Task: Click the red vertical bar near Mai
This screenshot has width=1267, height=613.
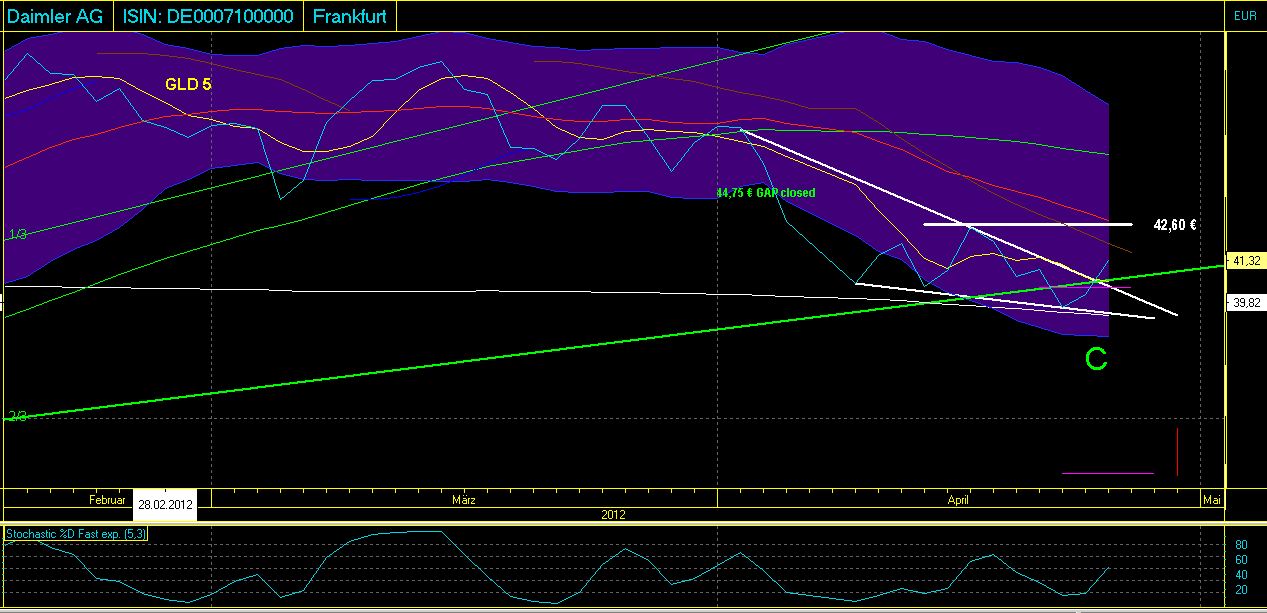Action: [x=1178, y=452]
